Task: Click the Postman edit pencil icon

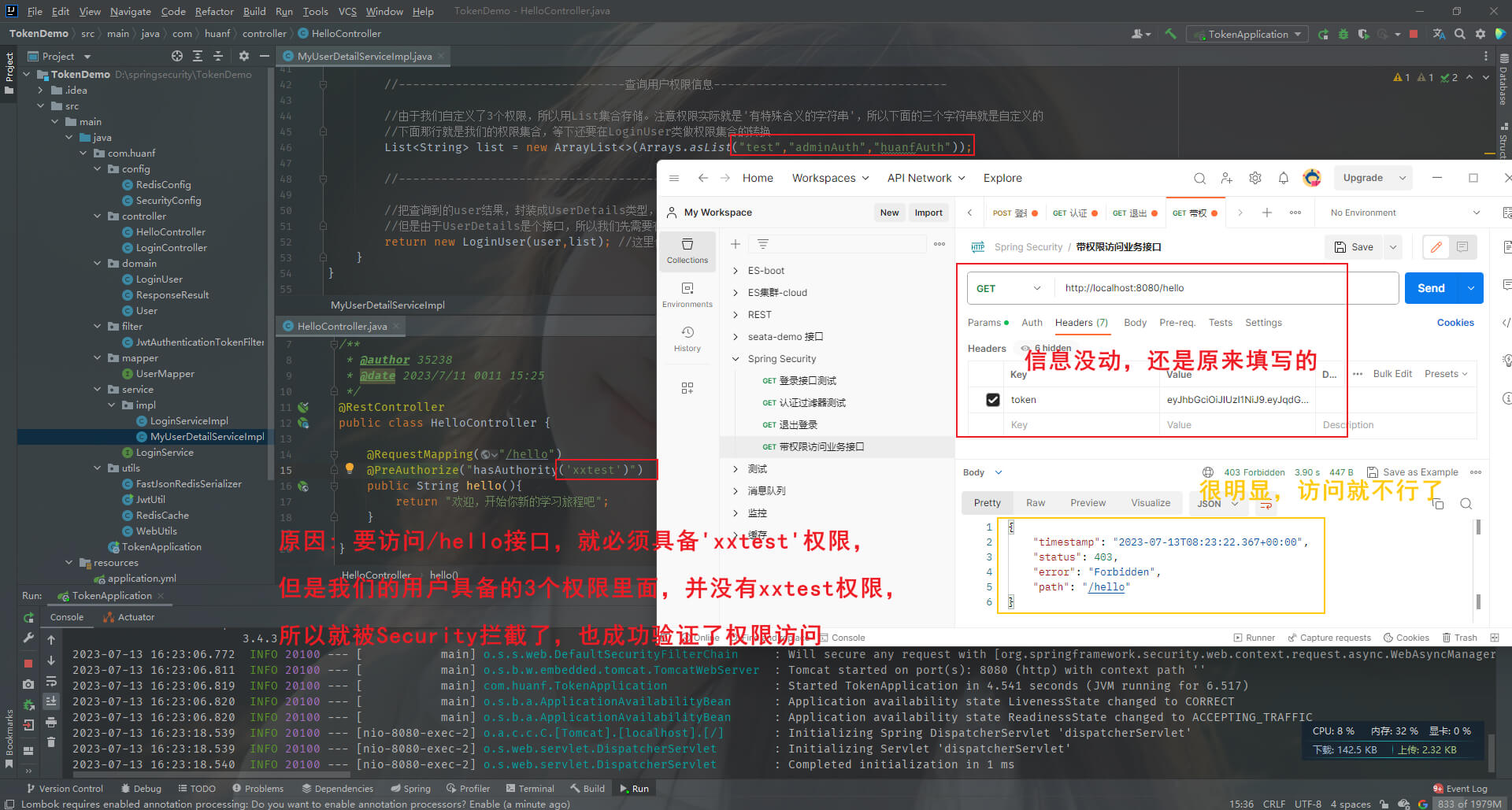Action: pos(1436,247)
